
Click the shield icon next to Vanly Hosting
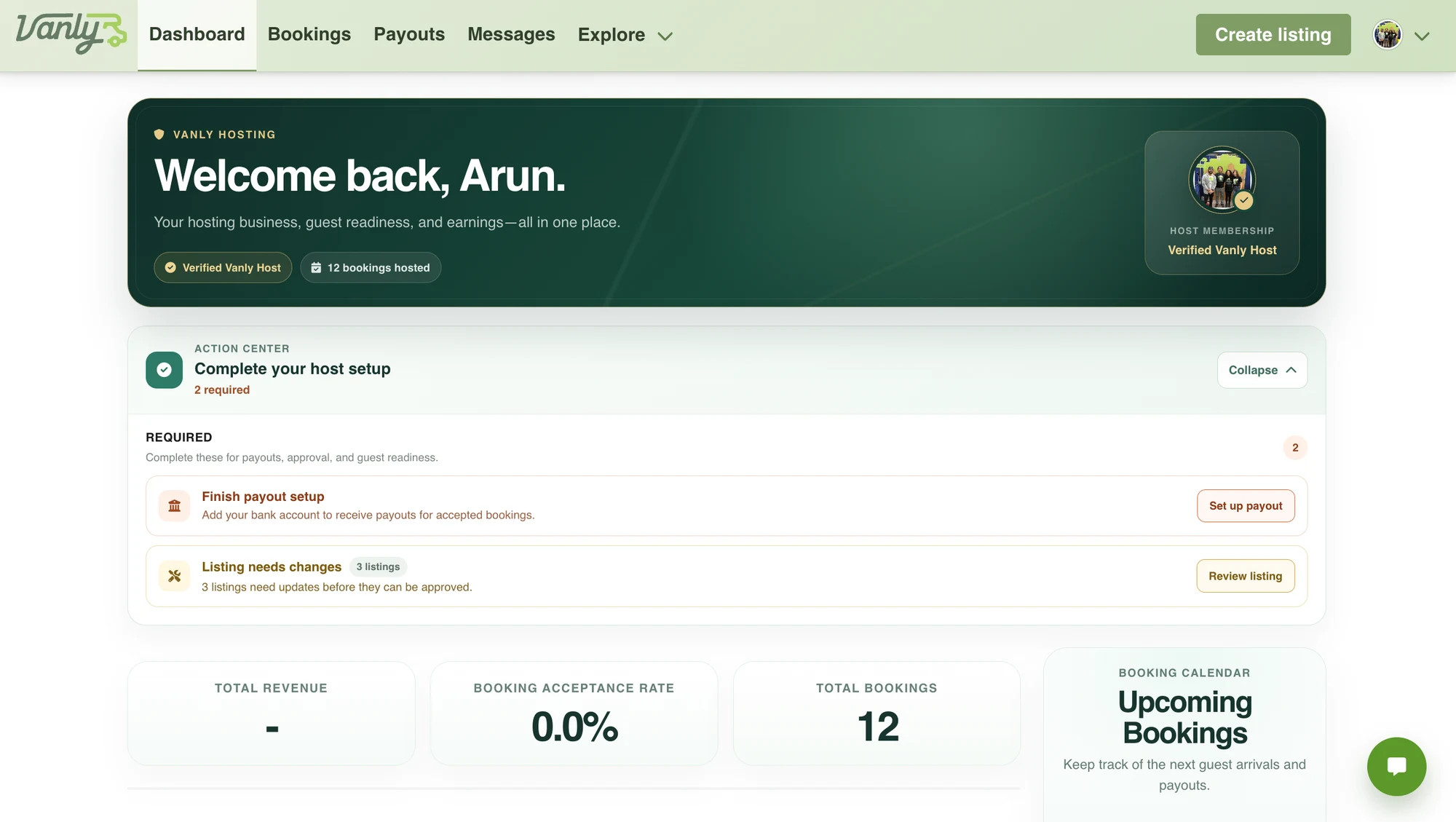click(159, 134)
